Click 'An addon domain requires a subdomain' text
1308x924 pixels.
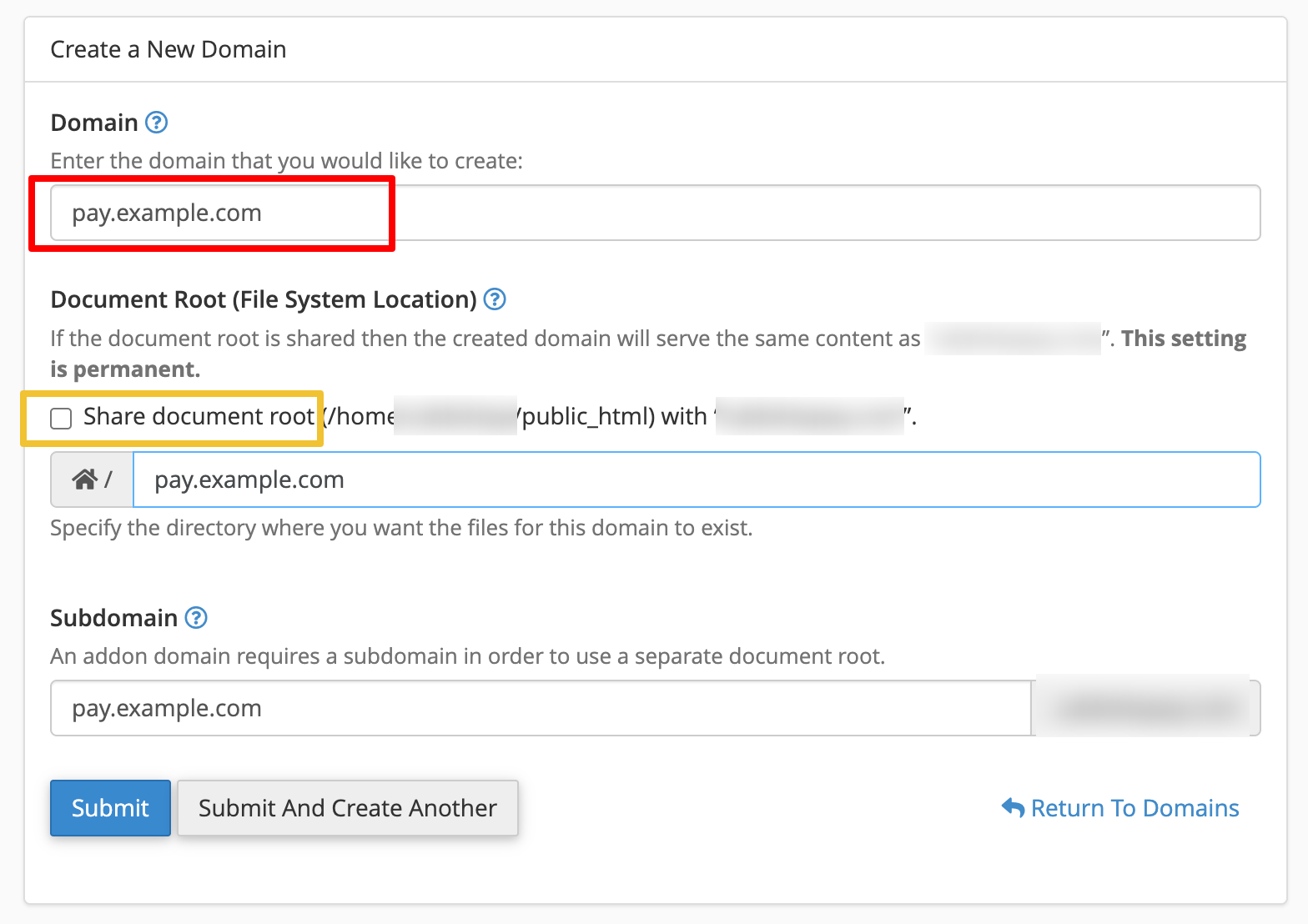468,656
